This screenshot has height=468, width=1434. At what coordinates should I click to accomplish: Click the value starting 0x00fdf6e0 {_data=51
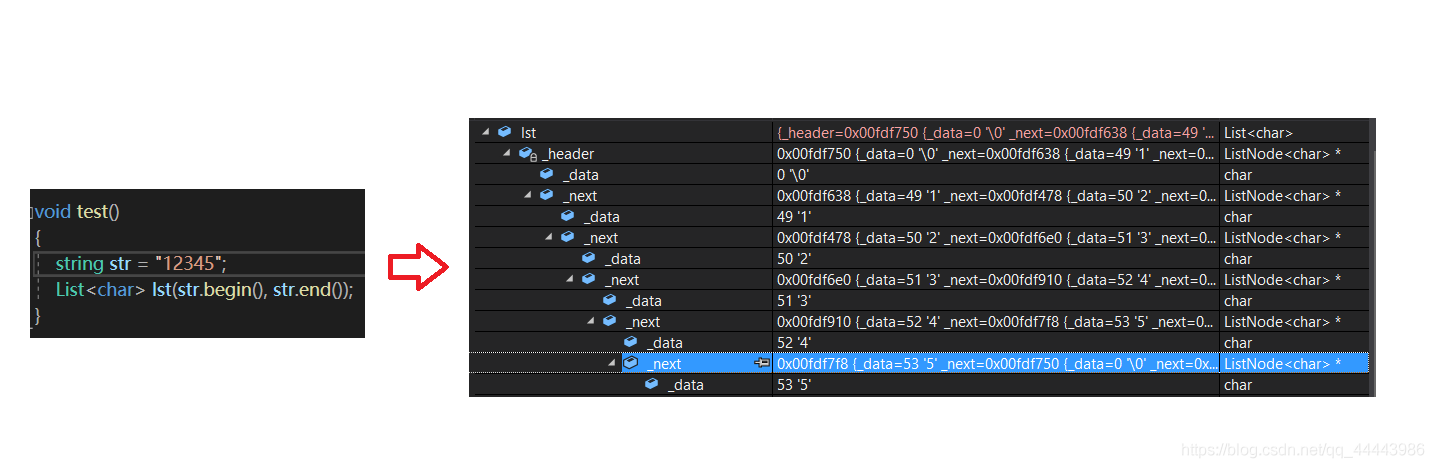pos(996,280)
